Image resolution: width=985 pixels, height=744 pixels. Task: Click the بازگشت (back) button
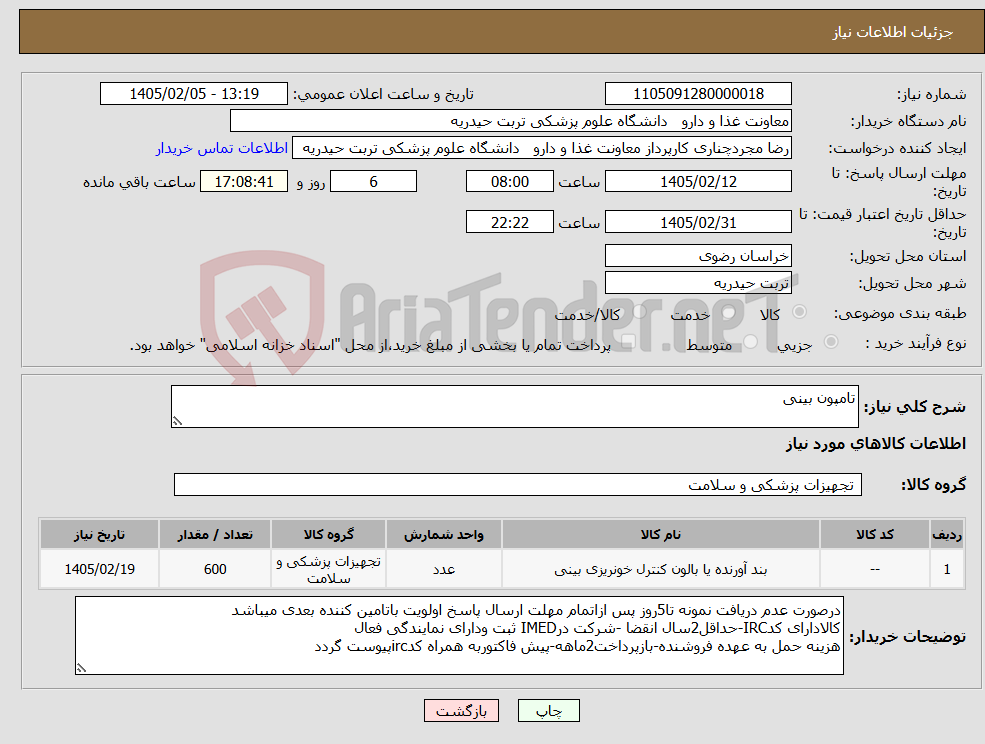click(x=461, y=711)
